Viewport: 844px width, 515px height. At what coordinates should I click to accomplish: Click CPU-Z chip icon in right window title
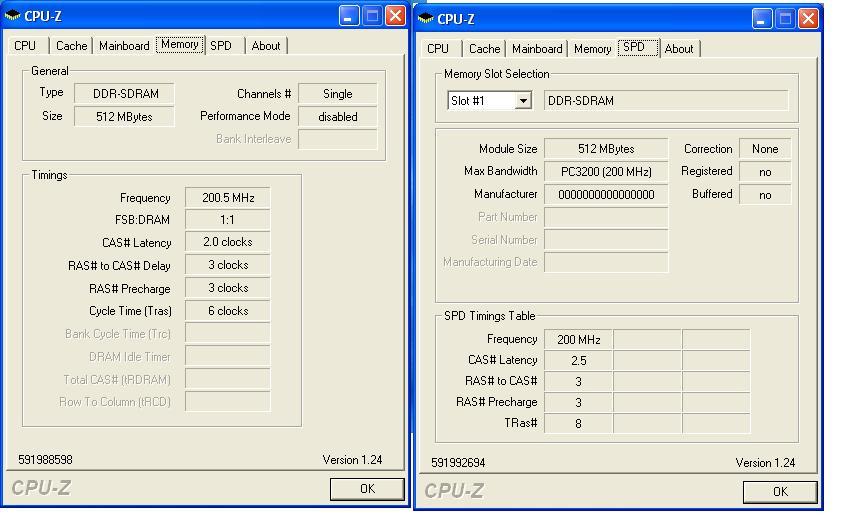pos(425,19)
